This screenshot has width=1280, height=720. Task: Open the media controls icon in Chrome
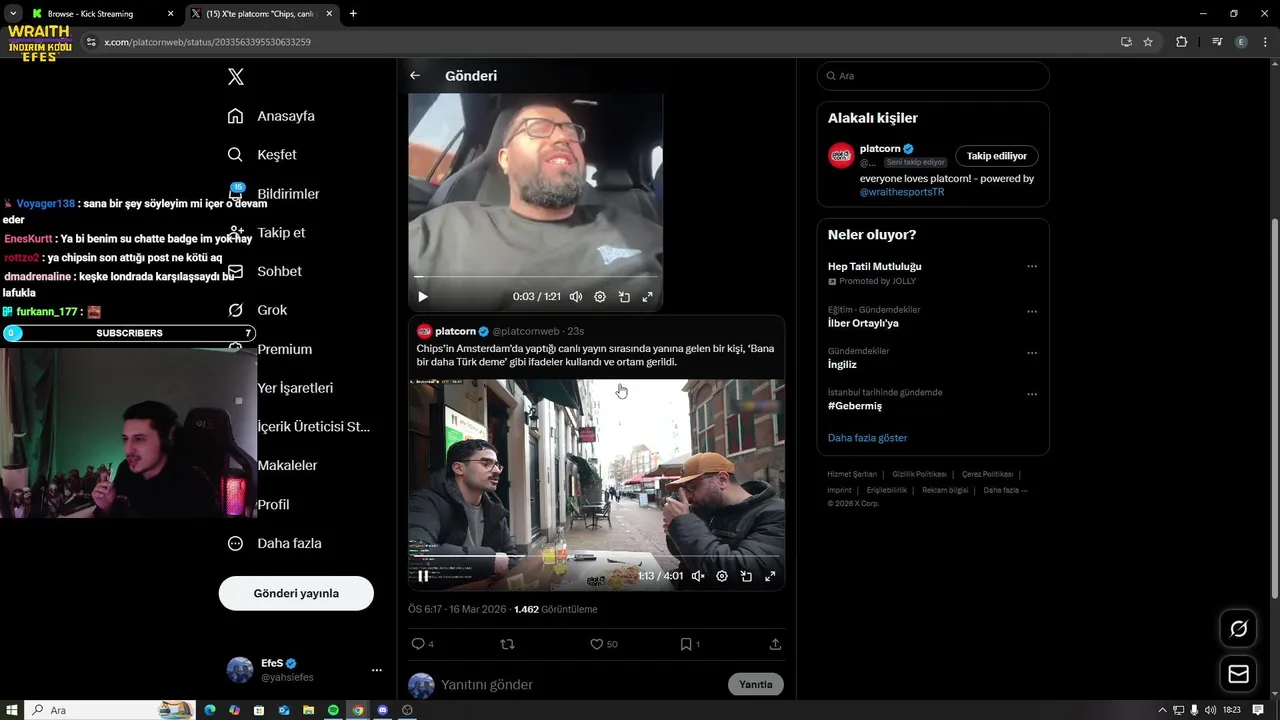pyautogui.click(x=1217, y=42)
